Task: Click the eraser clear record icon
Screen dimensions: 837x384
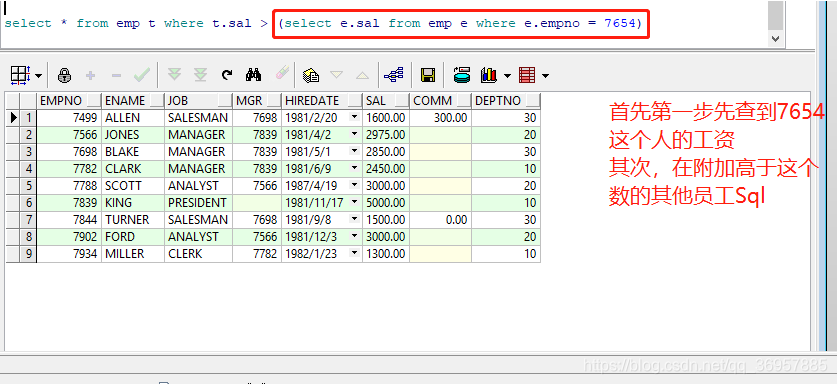Action: tap(282, 73)
